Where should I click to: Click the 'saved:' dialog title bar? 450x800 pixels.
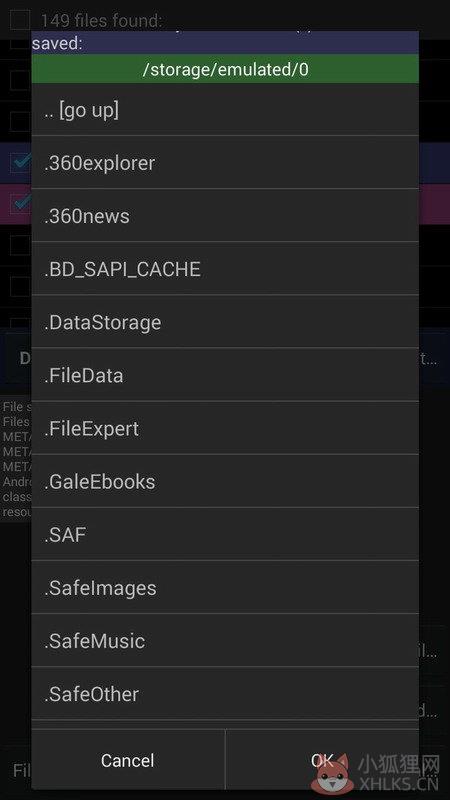click(225, 43)
